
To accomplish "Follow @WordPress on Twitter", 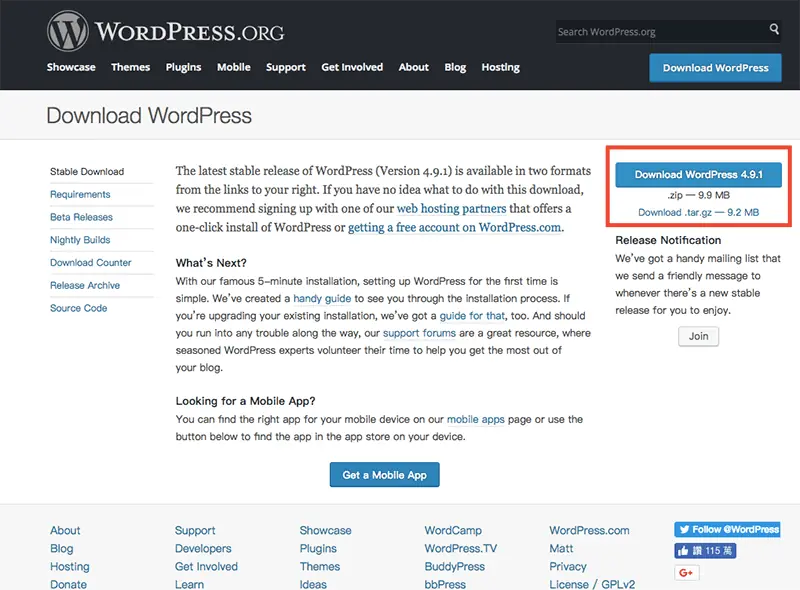I will click(727, 529).
